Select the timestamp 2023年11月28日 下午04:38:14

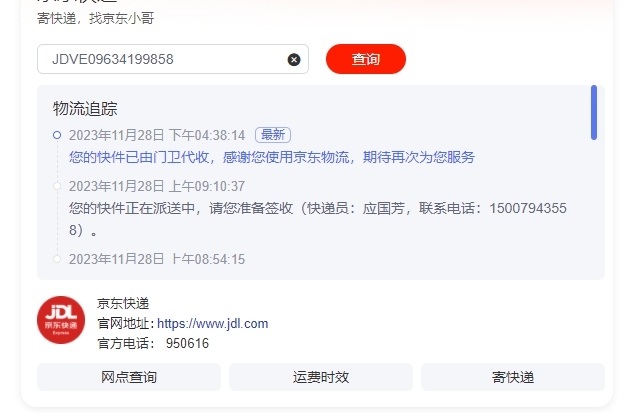click(157, 135)
